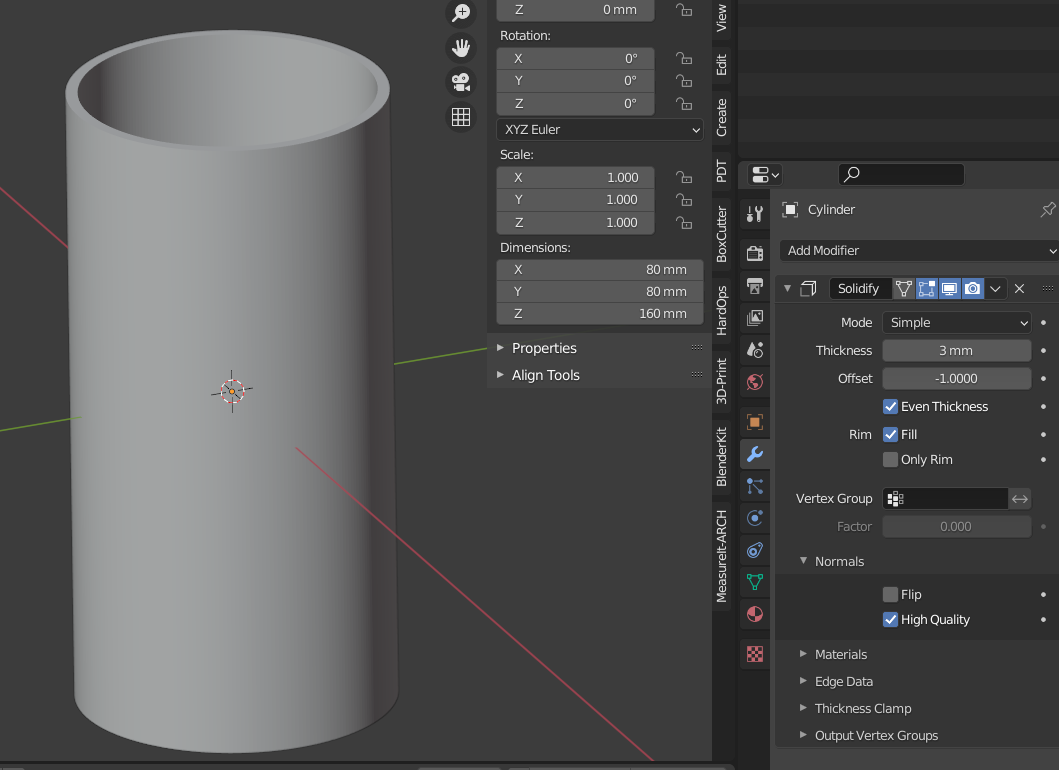Open the World properties tab
1059x770 pixels.
point(755,382)
